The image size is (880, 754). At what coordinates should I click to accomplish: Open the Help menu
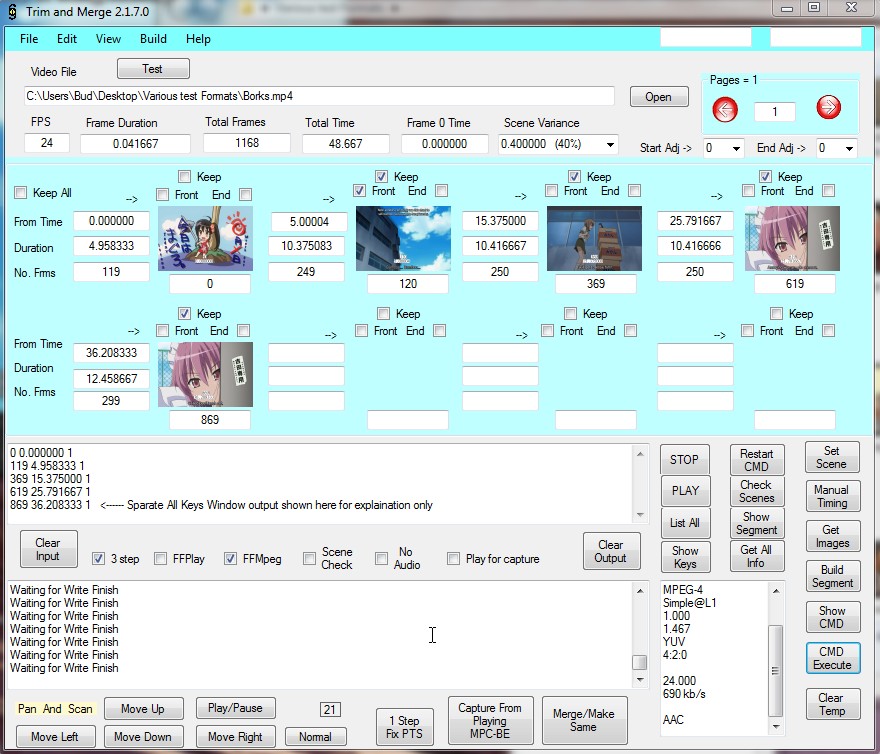point(198,39)
